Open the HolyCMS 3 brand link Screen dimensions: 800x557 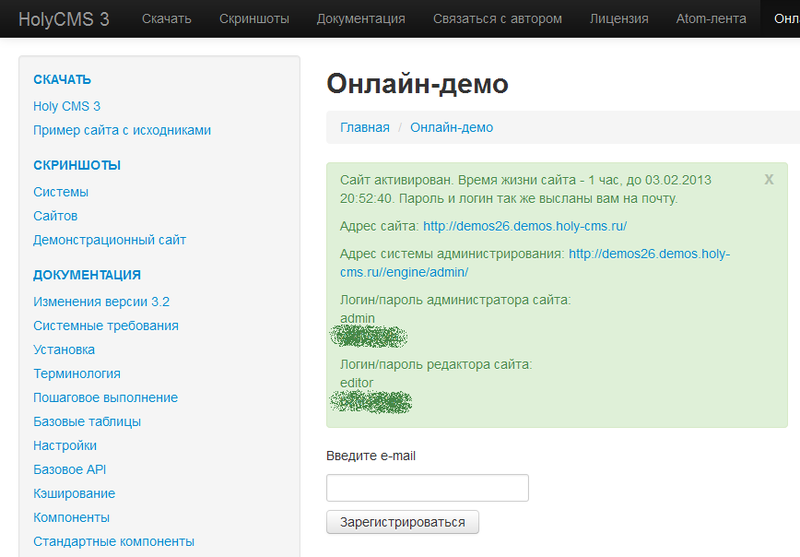[x=64, y=19]
